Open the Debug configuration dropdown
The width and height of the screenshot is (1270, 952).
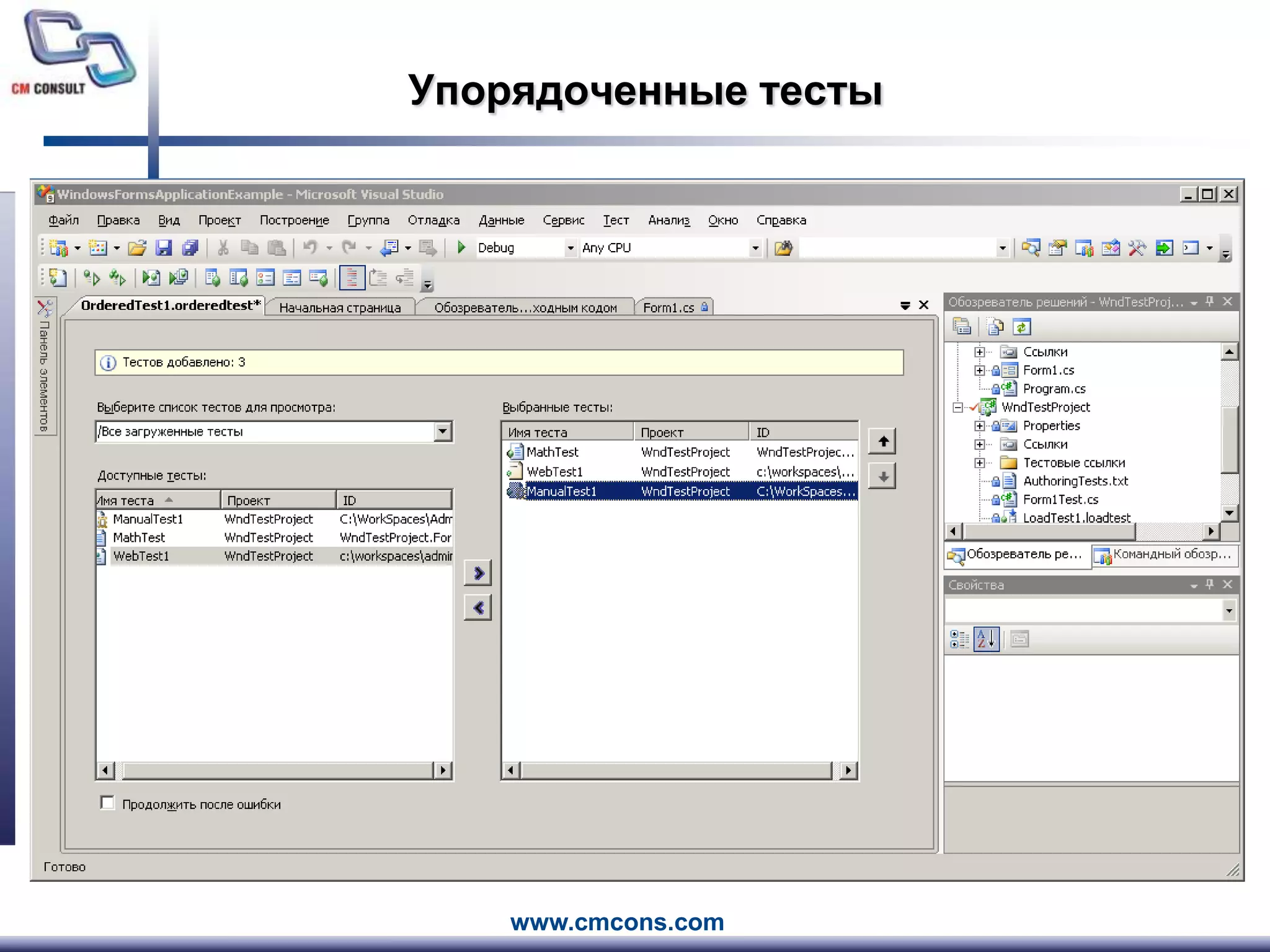click(x=571, y=248)
